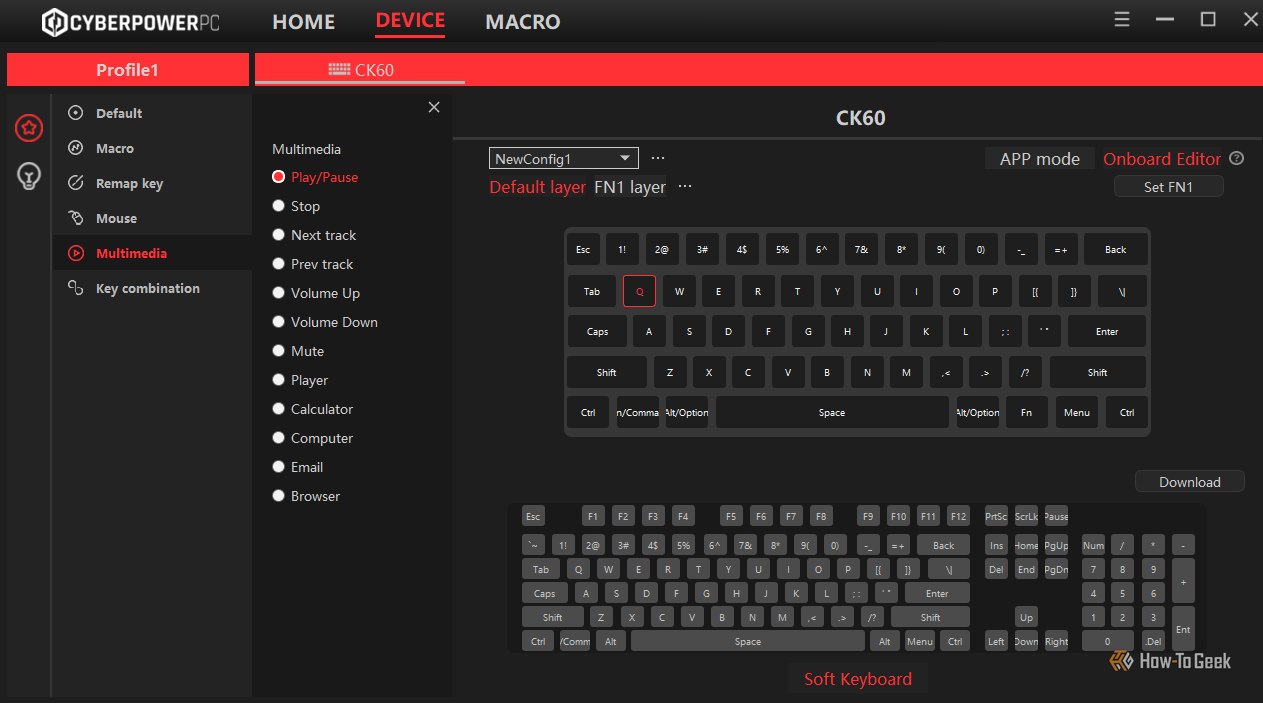Image resolution: width=1263 pixels, height=703 pixels.
Task: Select Player radio option
Action: tap(279, 380)
